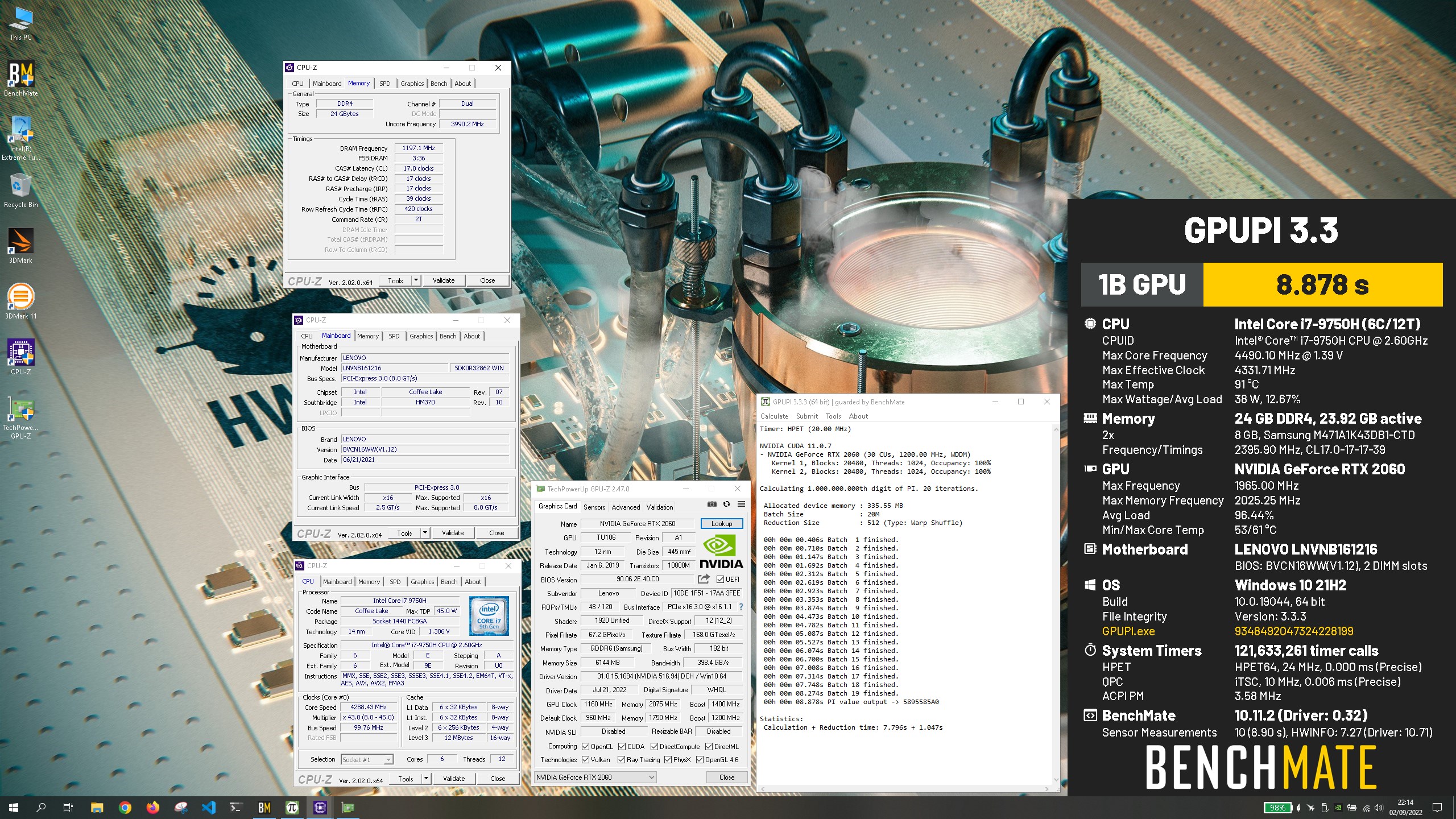The image size is (1456, 819).
Task: Click battery 98% indicator in tray
Action: (1277, 807)
